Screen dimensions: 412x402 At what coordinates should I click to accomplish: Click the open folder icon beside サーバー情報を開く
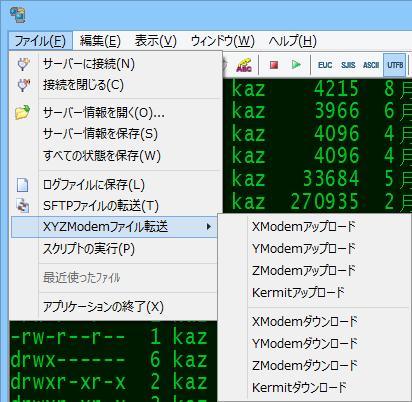pos(23,113)
